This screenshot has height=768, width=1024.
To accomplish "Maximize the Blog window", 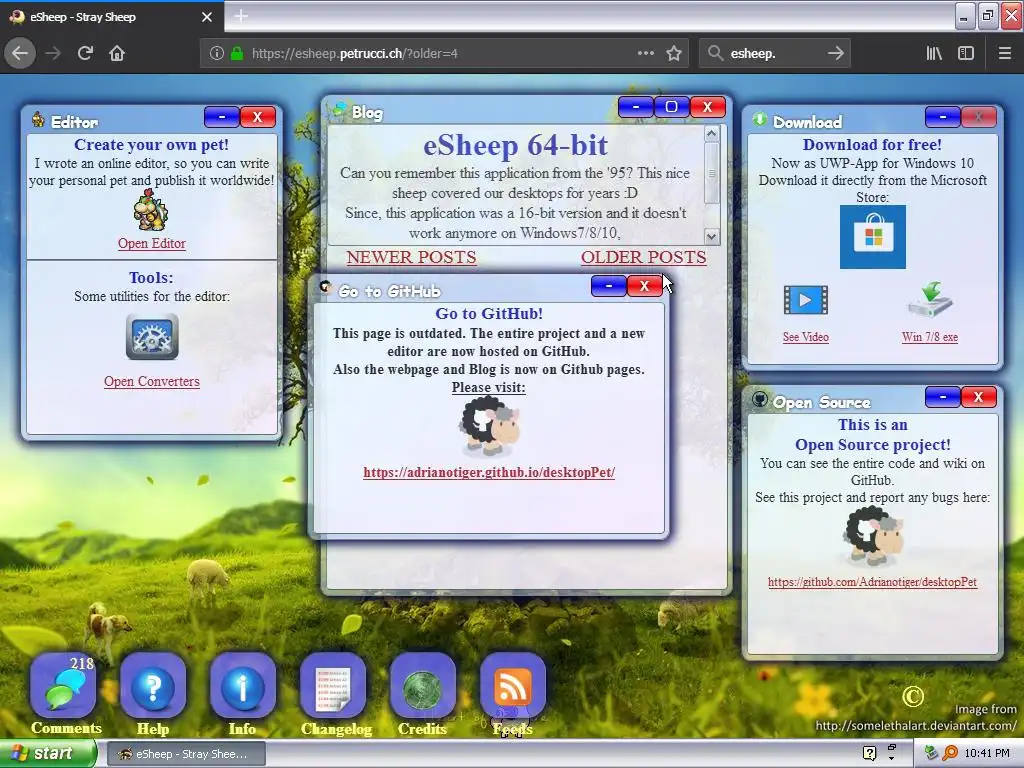I will pos(671,107).
